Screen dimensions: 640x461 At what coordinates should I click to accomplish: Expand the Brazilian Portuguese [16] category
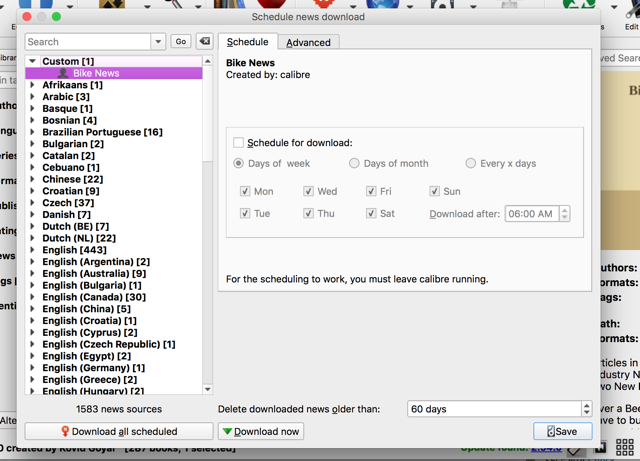tap(32, 132)
